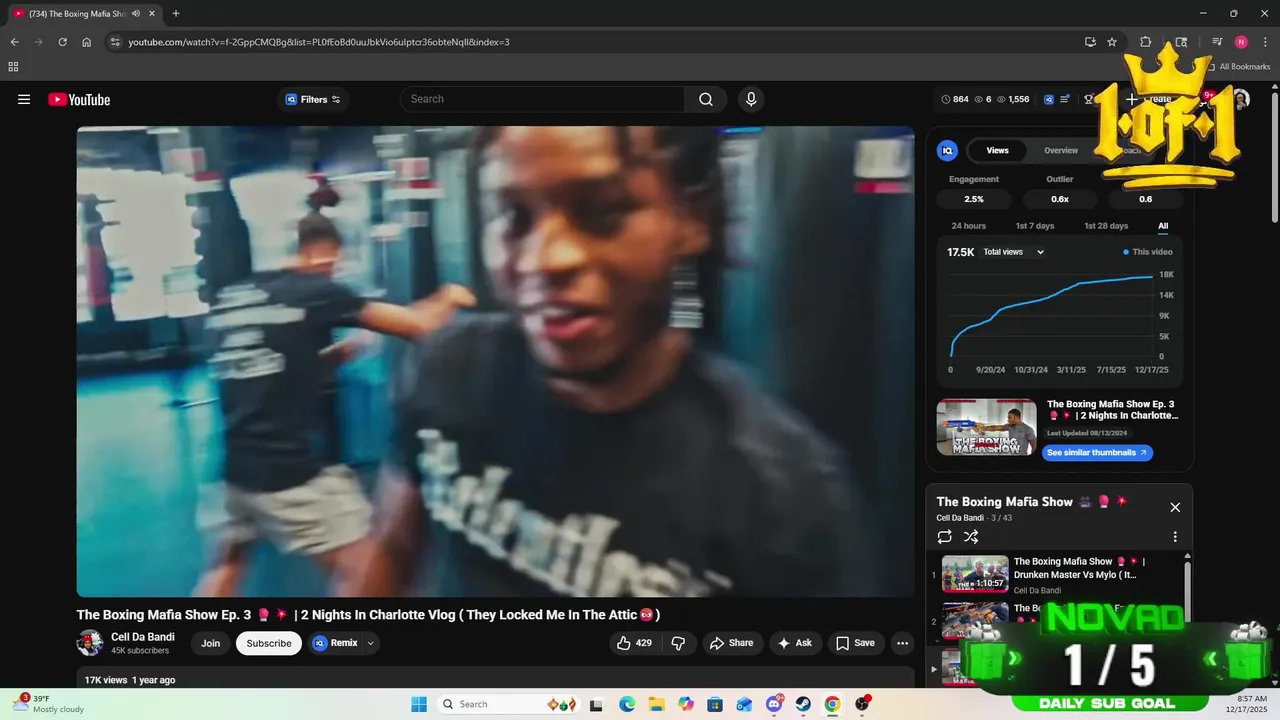Click the page vertical scrollbar
The image size is (1280, 720).
pyautogui.click(x=1275, y=160)
